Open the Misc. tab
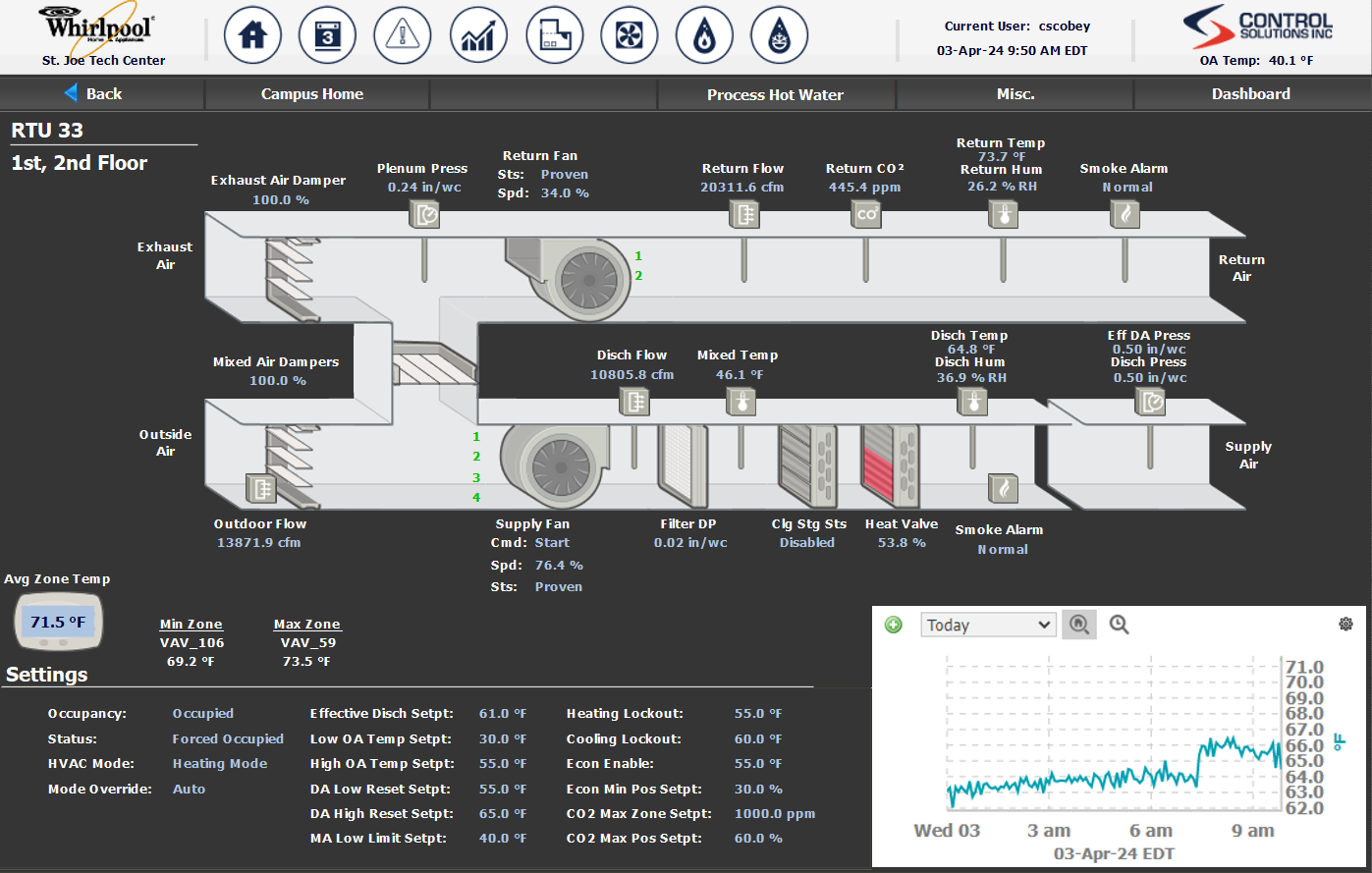Image resolution: width=1372 pixels, height=873 pixels. tap(1015, 94)
